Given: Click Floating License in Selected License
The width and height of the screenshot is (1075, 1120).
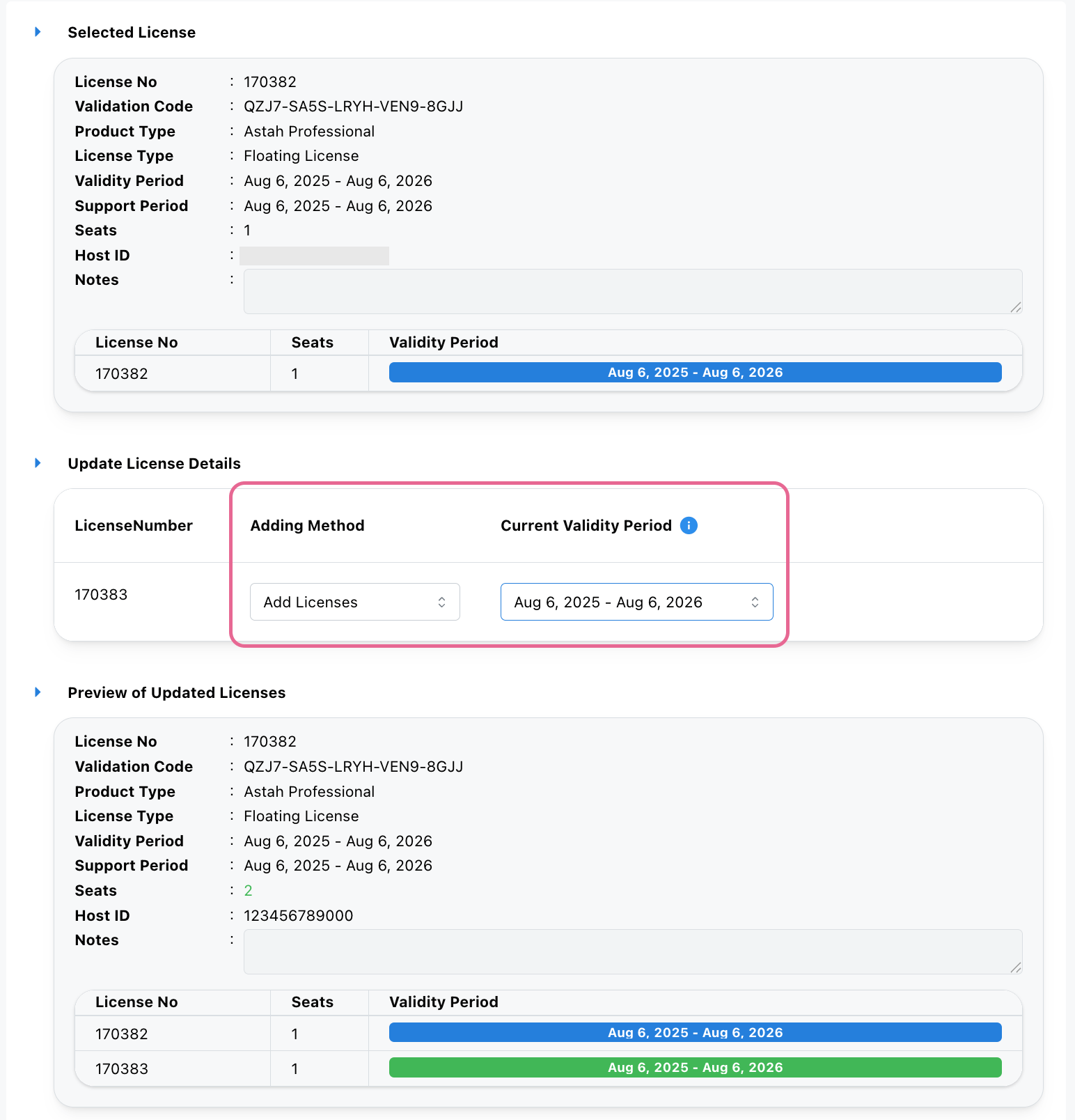Looking at the screenshot, I should click(x=301, y=156).
